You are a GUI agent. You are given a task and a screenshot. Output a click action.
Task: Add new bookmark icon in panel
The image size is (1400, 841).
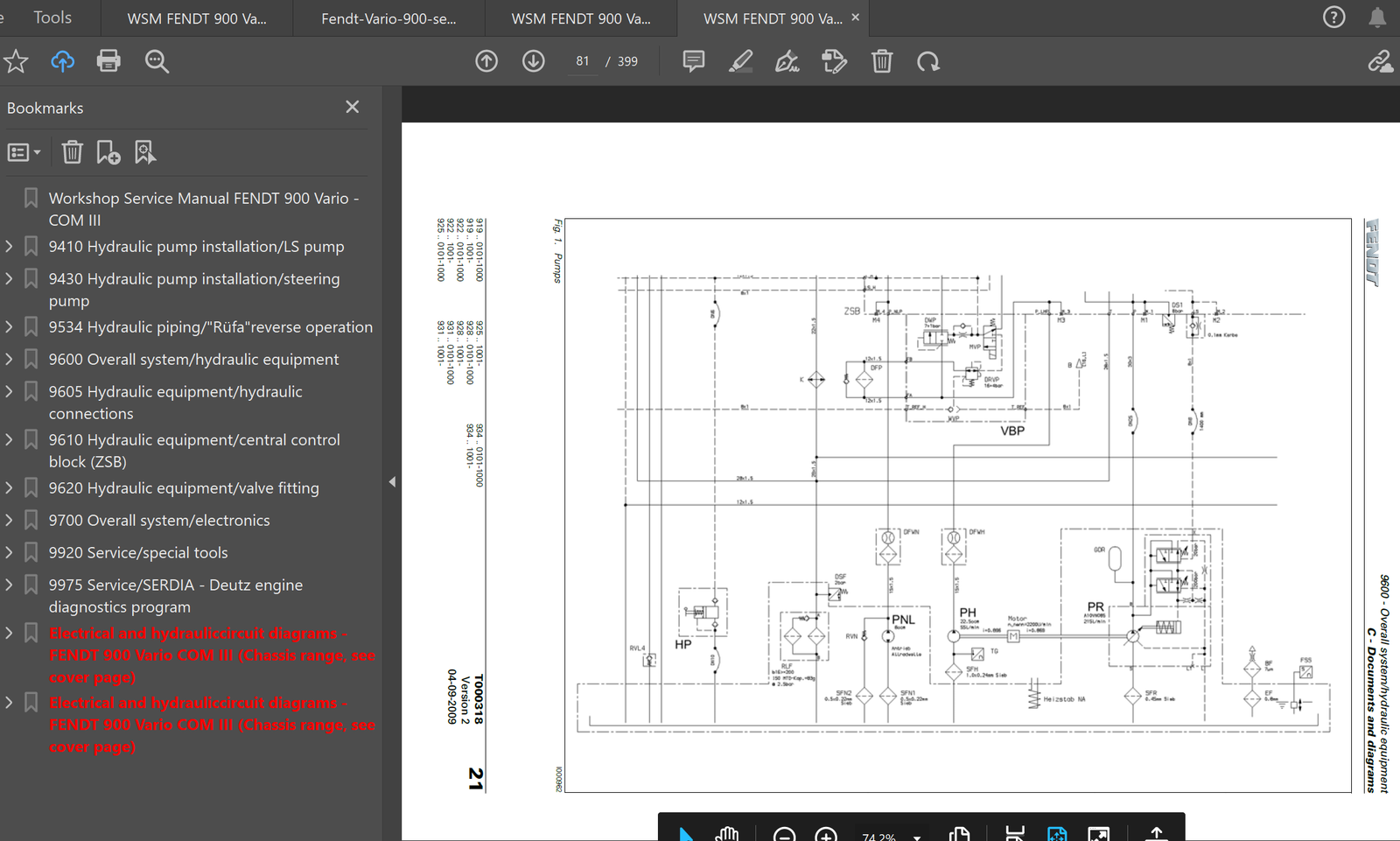(x=108, y=152)
